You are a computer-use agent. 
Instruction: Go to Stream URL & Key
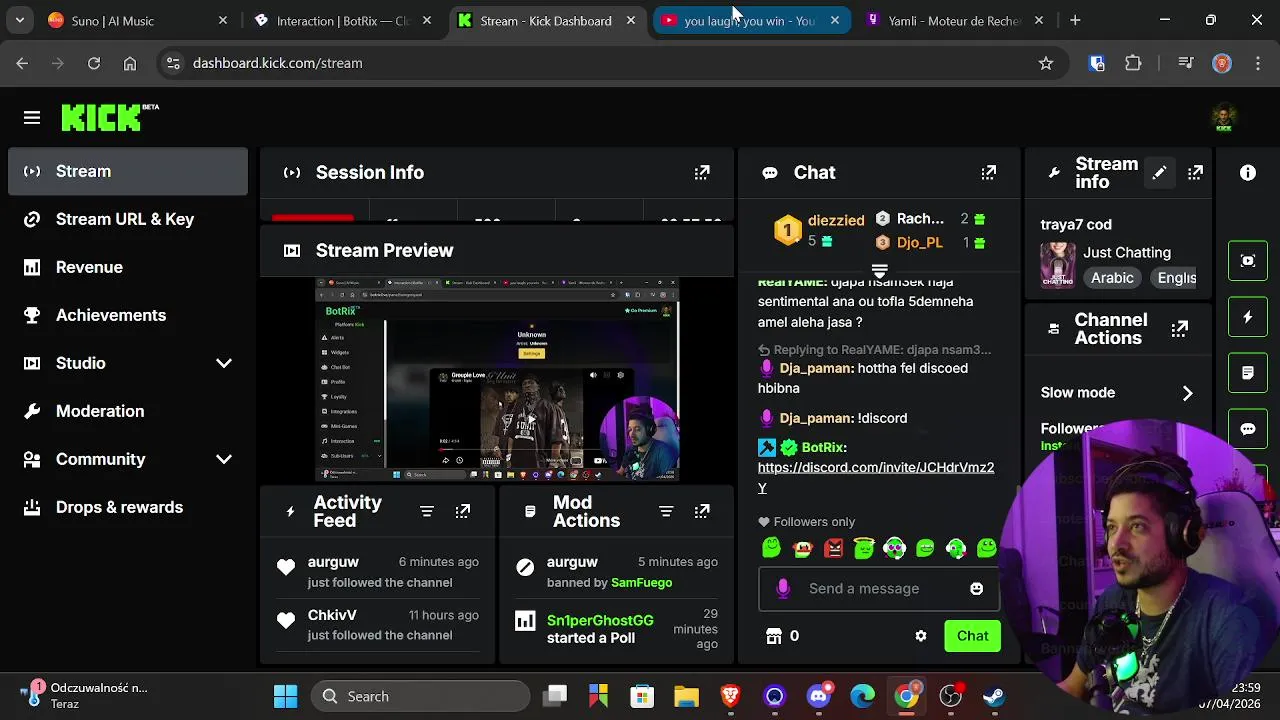[128, 219]
